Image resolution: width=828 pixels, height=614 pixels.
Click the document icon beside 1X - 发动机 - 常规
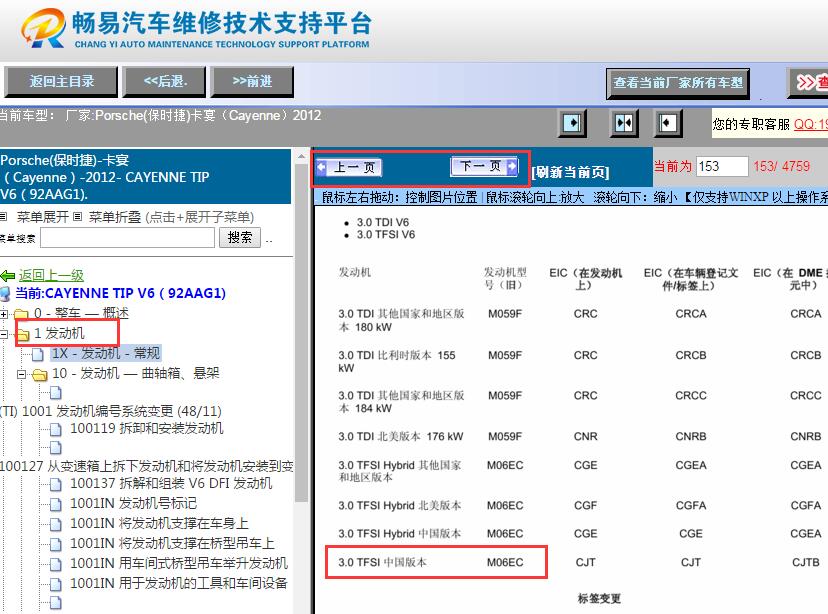[x=37, y=354]
